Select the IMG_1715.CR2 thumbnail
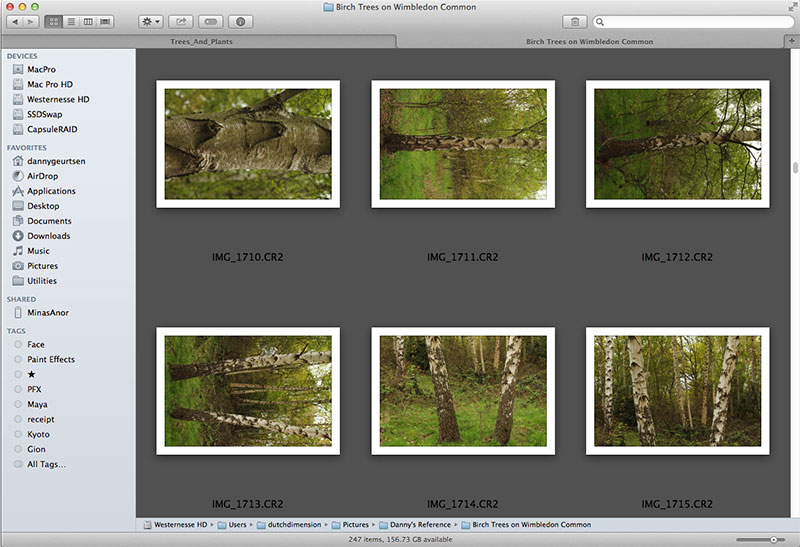 coord(678,391)
